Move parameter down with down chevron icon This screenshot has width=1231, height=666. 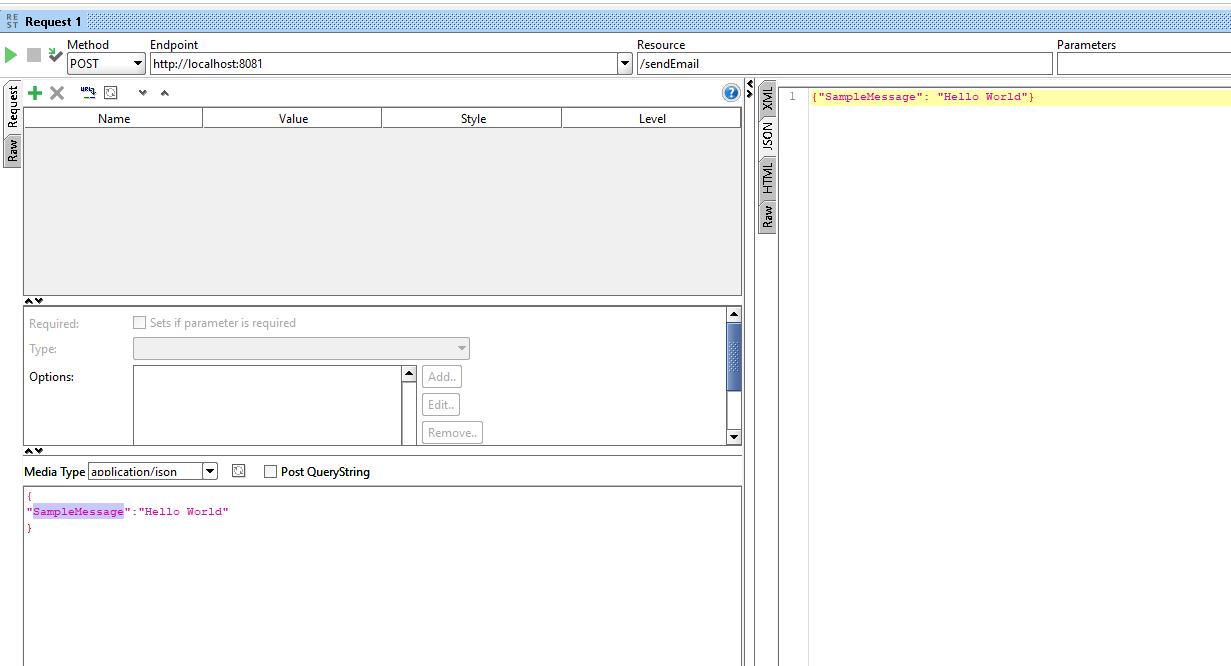click(x=142, y=93)
